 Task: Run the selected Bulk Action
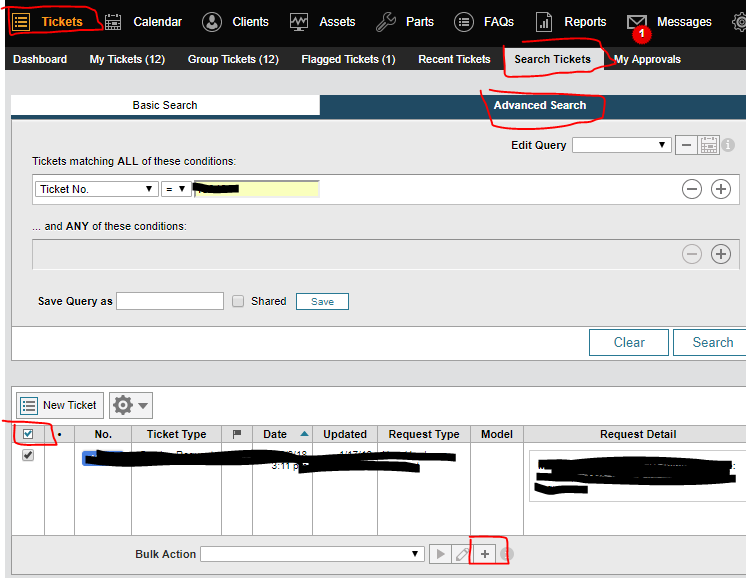440,554
